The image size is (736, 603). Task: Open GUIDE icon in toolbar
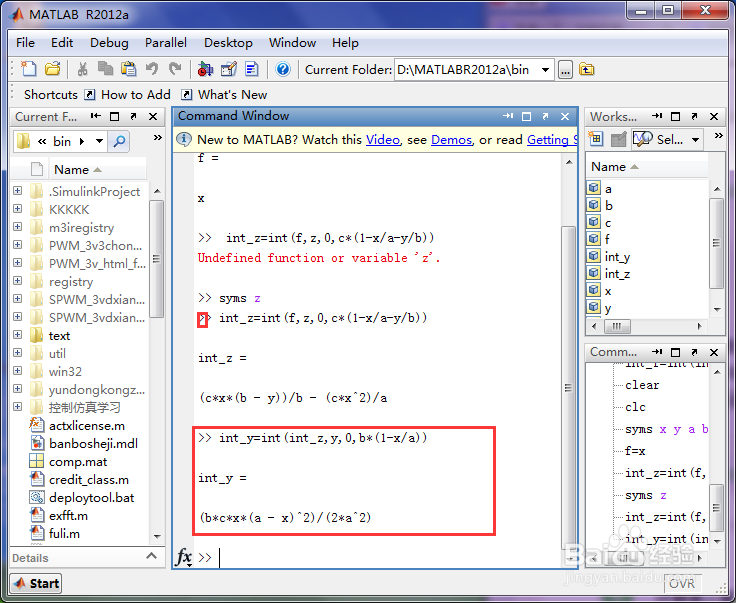coord(229,69)
